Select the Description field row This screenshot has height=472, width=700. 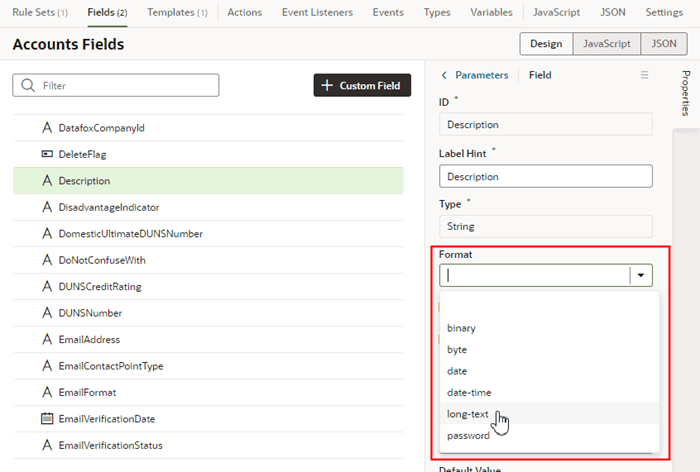pos(208,181)
